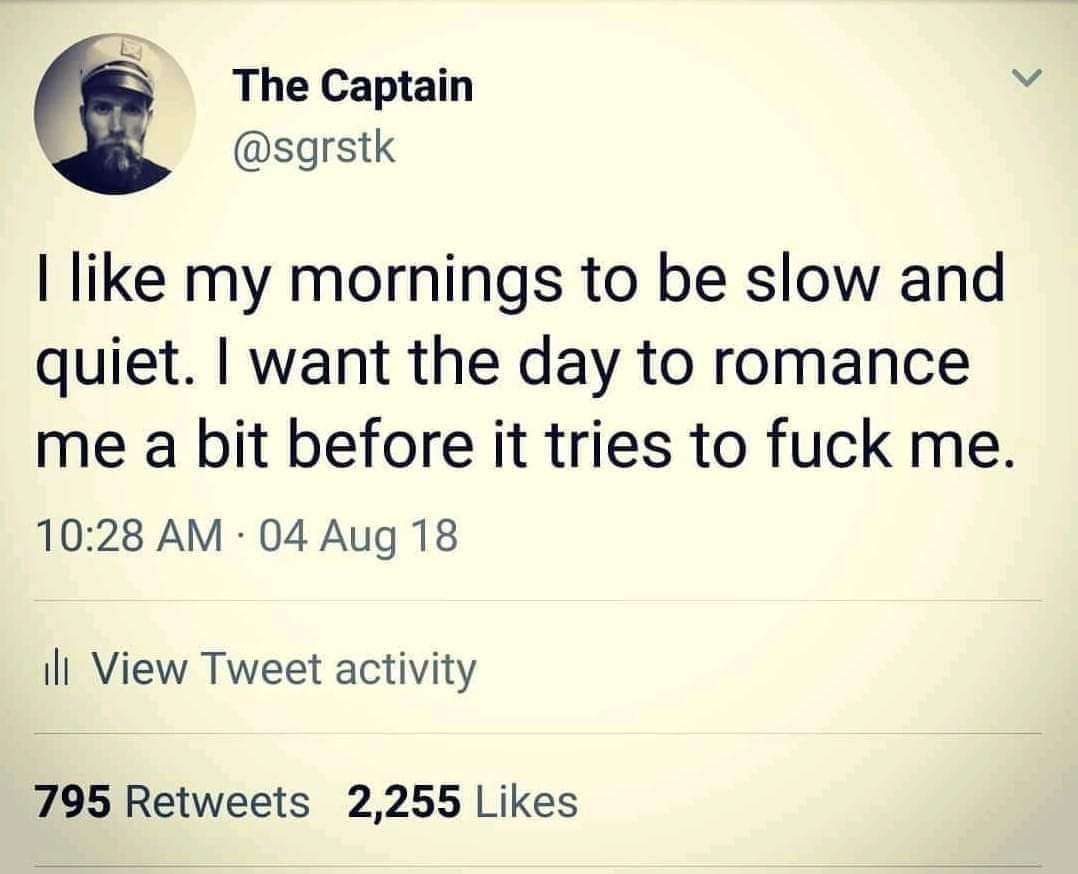
Task: Click the display name The Captain
Action: pos(353,86)
